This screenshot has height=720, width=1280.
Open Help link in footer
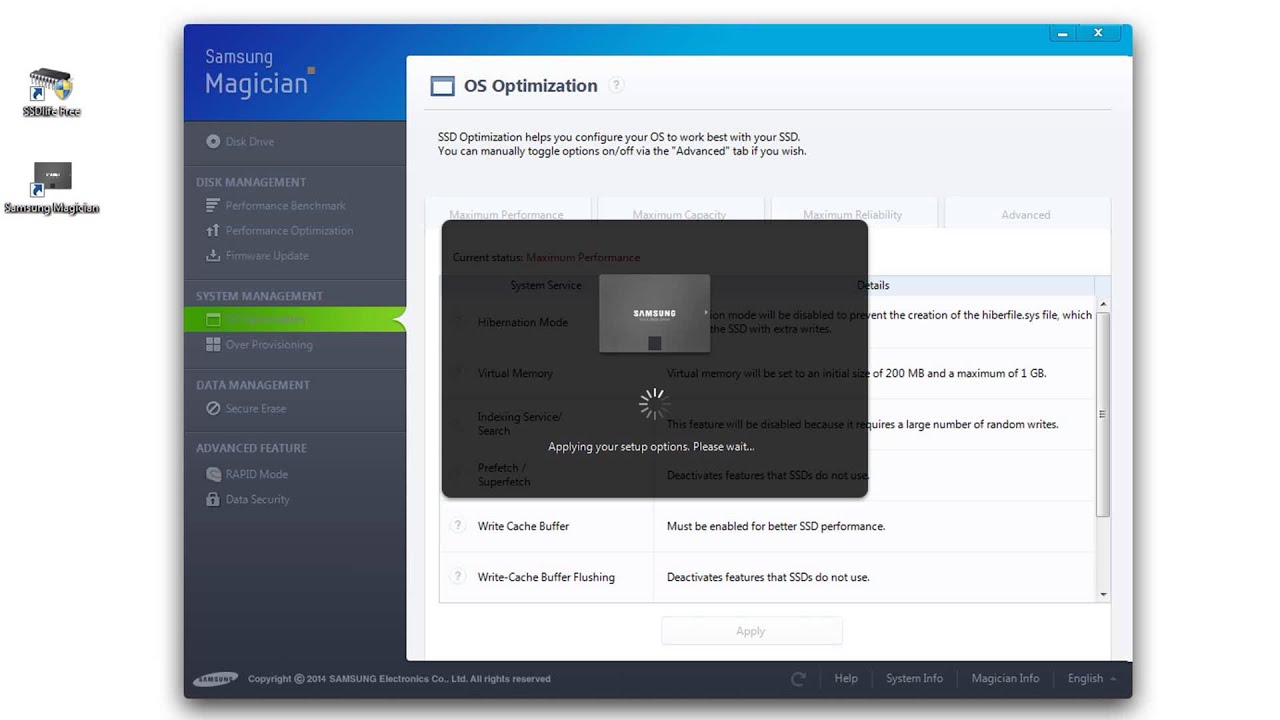point(846,678)
